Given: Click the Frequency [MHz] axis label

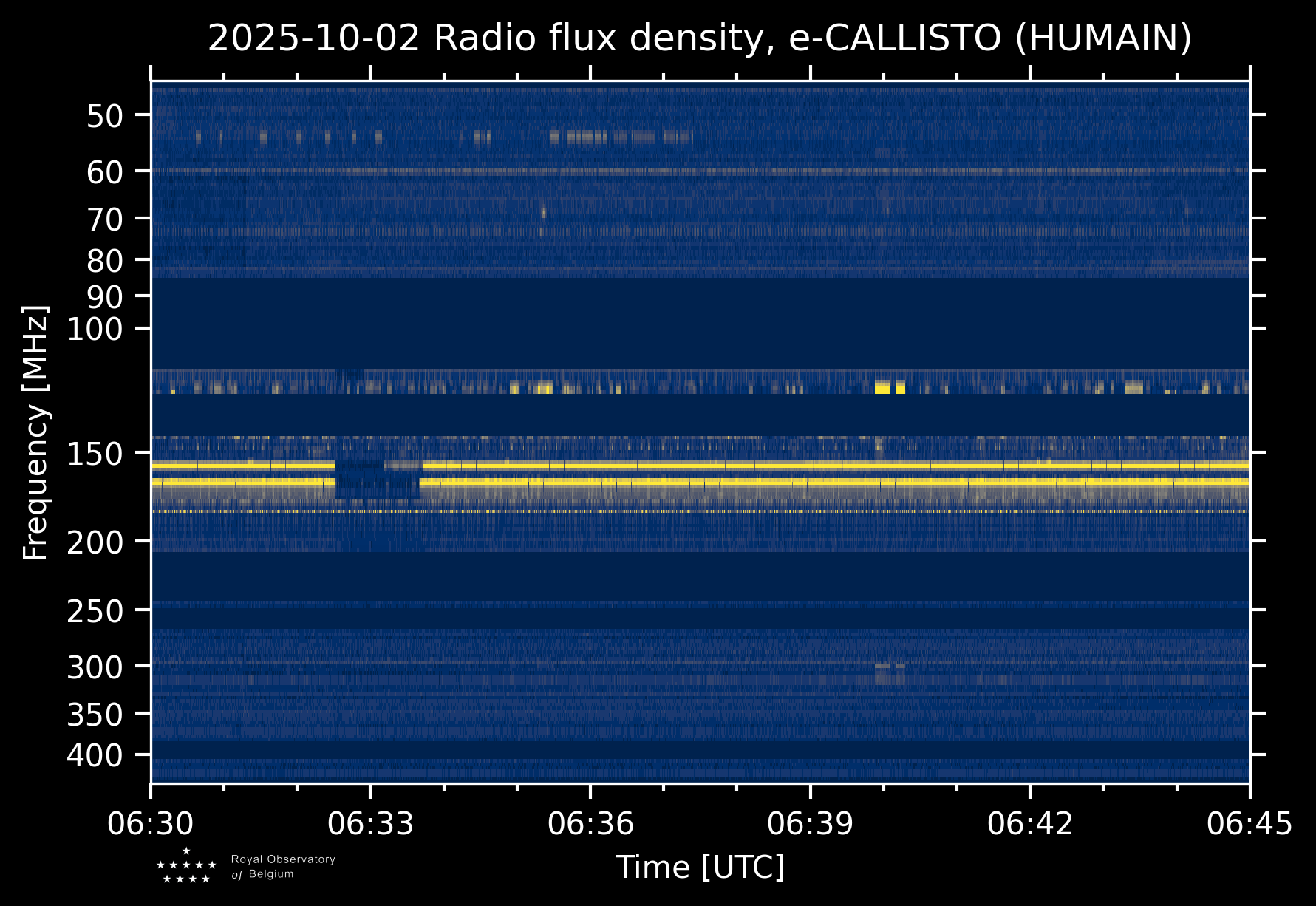Looking at the screenshot, I should [35, 432].
